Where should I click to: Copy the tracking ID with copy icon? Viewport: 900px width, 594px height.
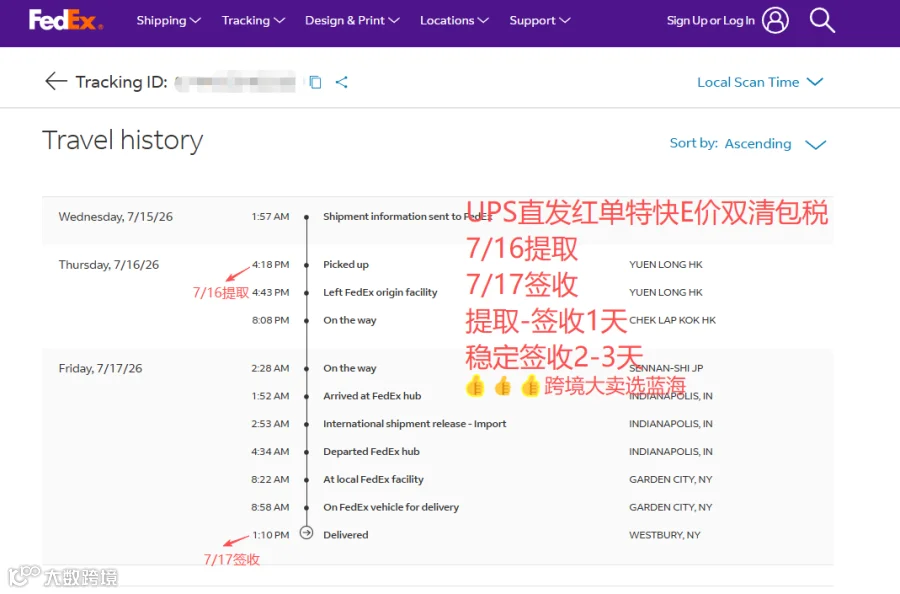[315, 82]
